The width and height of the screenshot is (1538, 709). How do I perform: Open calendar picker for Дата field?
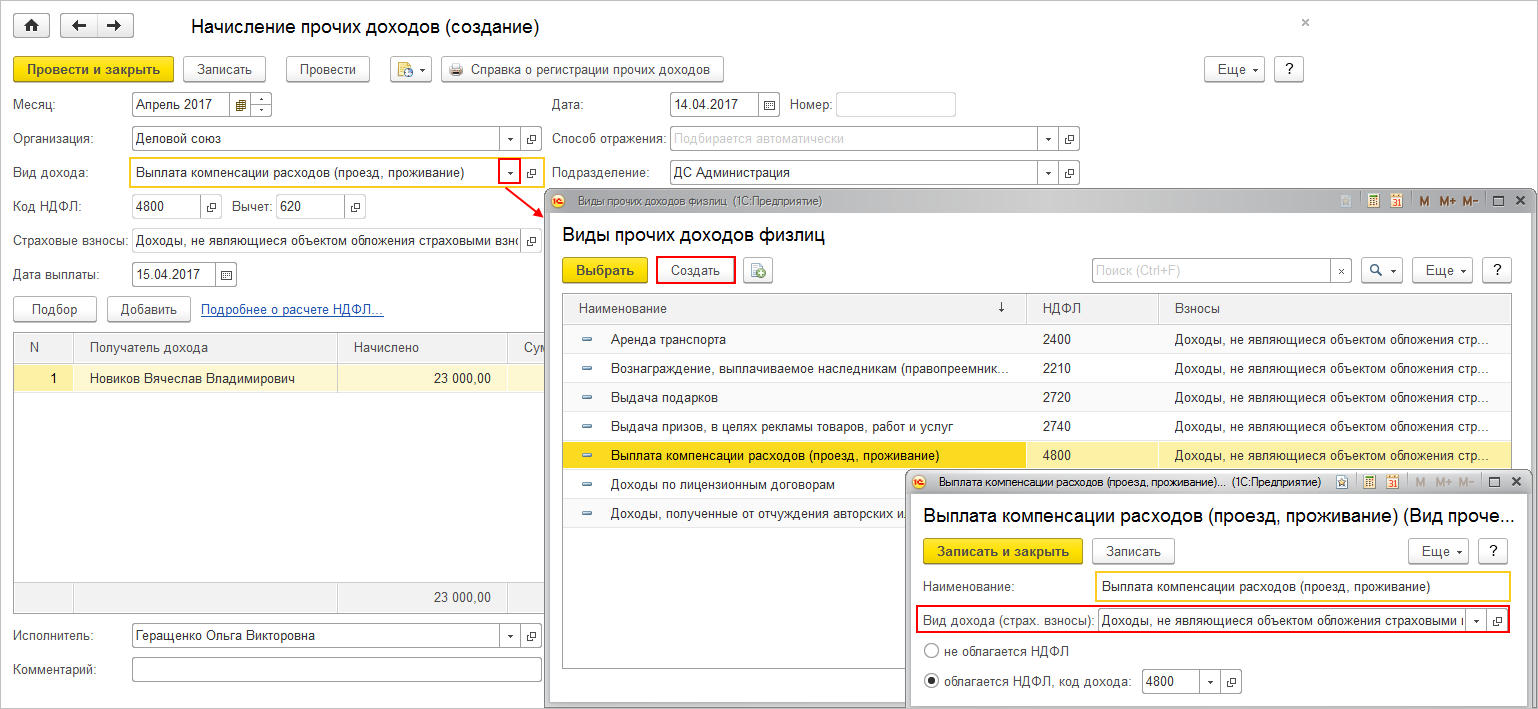coord(769,105)
